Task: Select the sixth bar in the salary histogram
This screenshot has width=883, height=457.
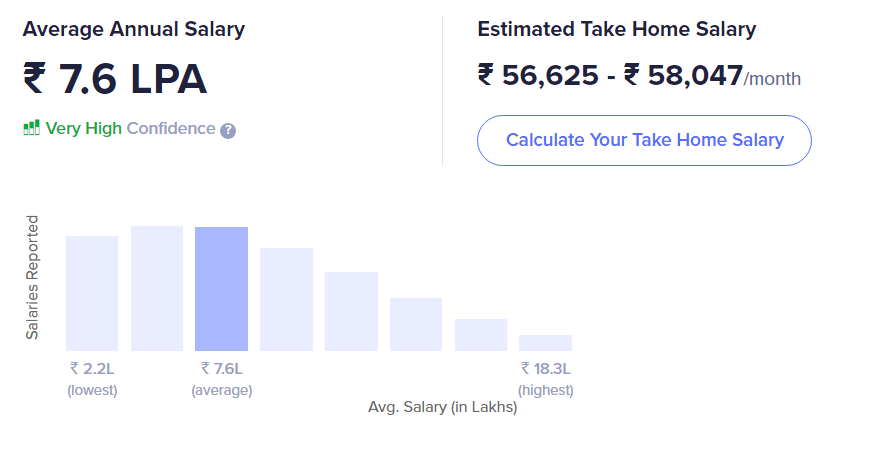Action: (416, 324)
